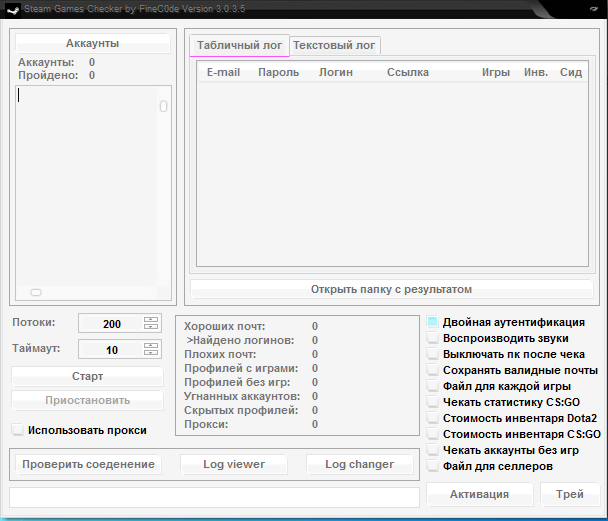Screen dimensions: 608x521
Task: Click Проверить соеденение button
Action: point(88,464)
